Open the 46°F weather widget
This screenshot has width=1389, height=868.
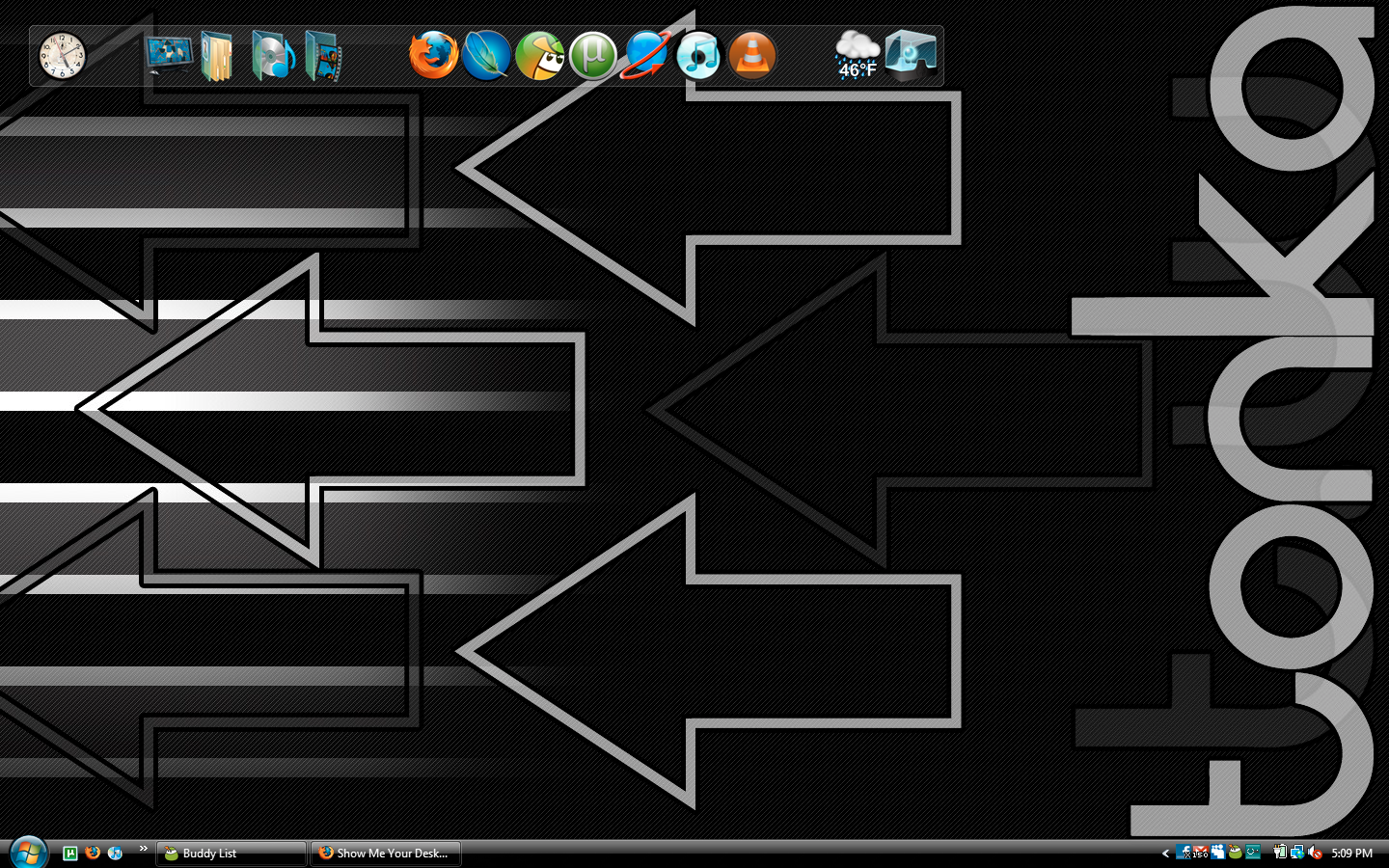pyautogui.click(x=857, y=56)
